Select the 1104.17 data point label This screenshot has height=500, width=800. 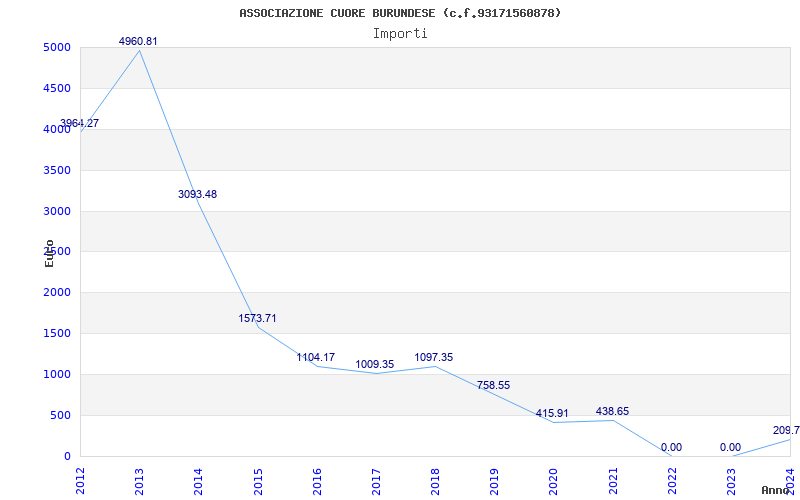tap(316, 357)
